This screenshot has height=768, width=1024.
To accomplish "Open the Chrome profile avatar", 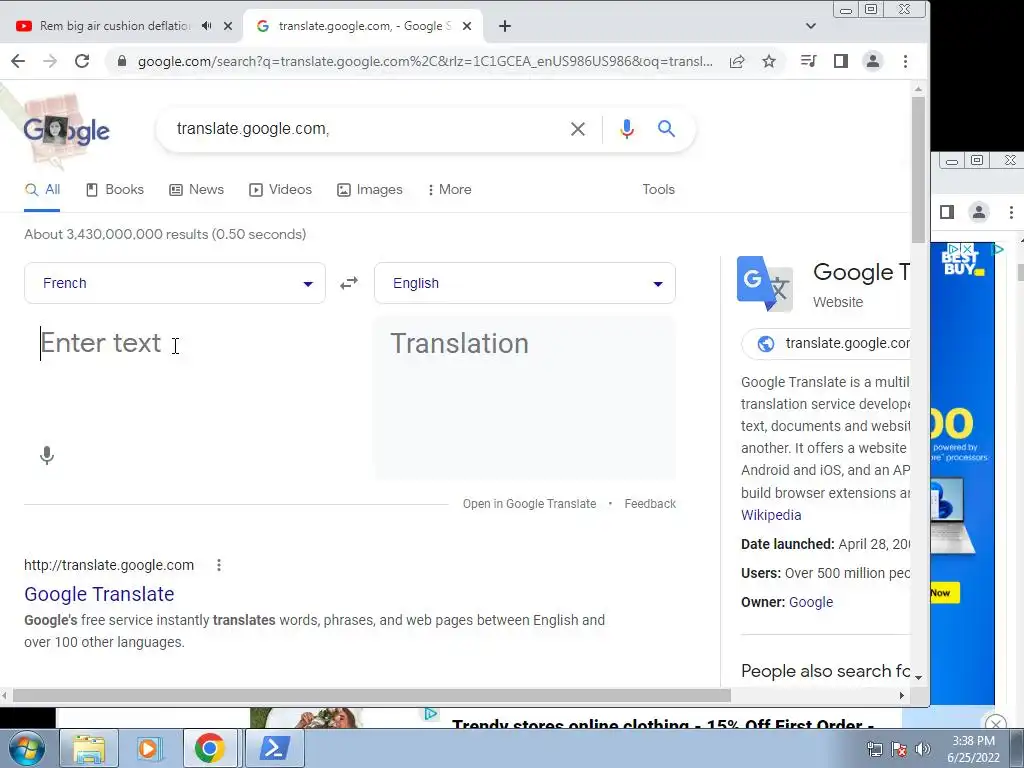I will point(872,61).
